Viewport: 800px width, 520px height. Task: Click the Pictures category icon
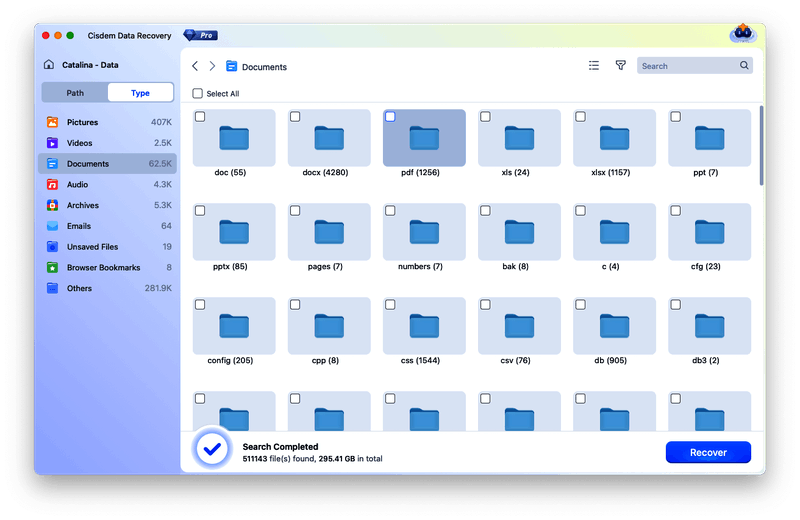point(52,122)
